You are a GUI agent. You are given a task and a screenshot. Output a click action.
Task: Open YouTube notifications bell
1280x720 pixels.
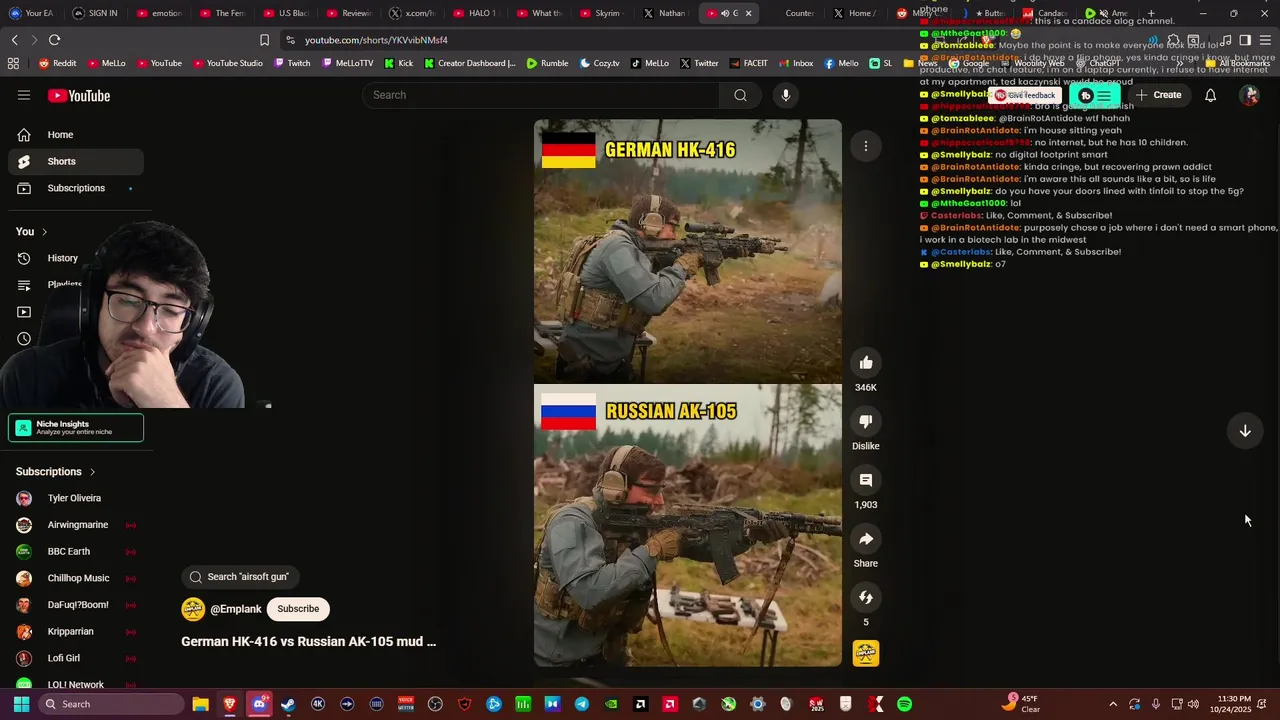pyautogui.click(x=1210, y=95)
